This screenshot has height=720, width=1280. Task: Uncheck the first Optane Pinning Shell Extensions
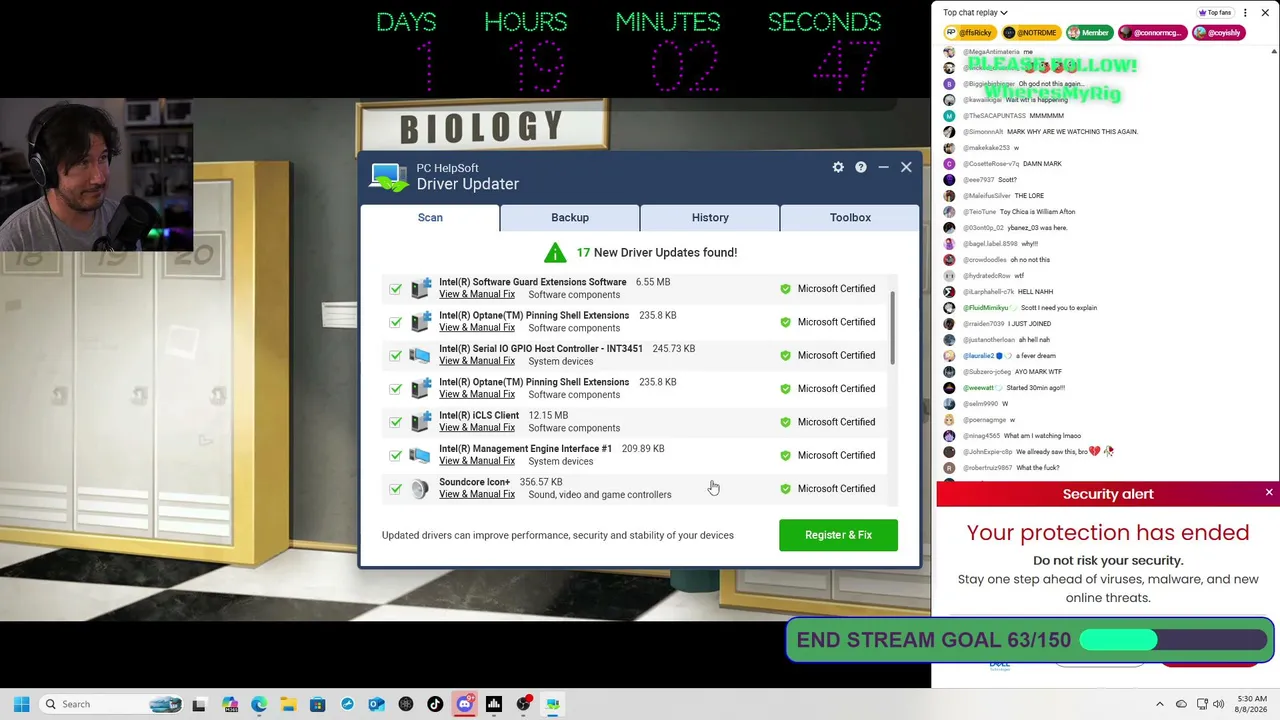[x=396, y=322]
